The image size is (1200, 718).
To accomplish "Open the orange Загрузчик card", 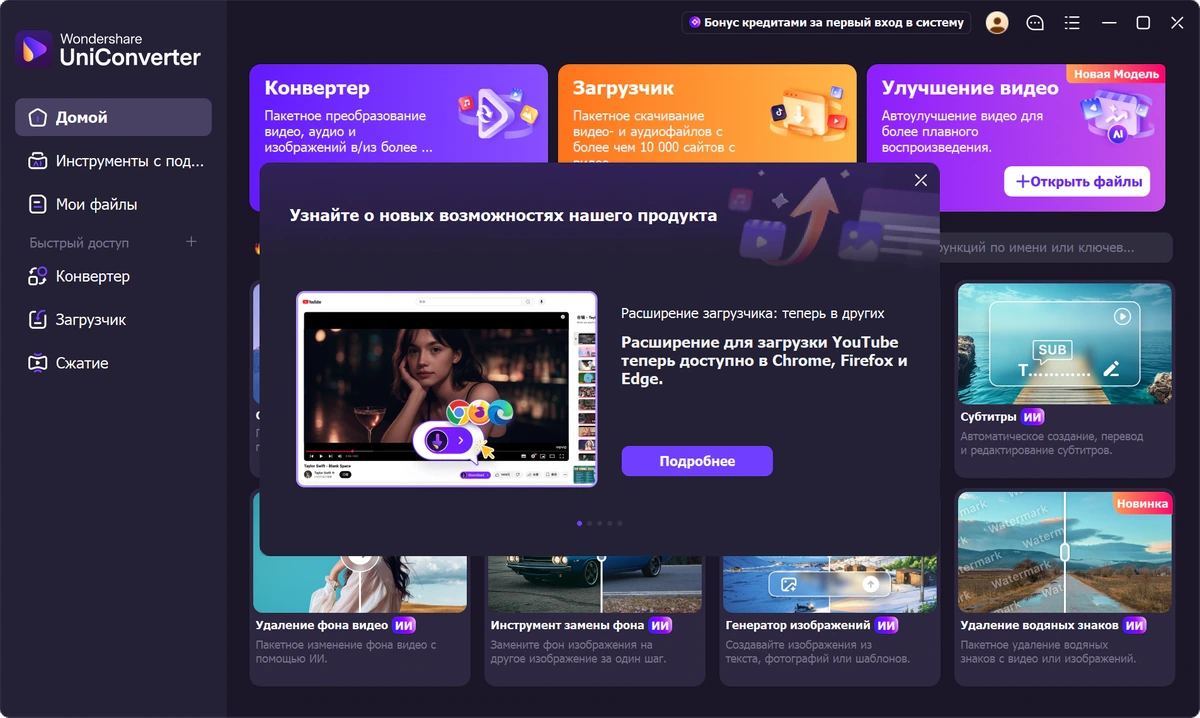I will point(707,113).
